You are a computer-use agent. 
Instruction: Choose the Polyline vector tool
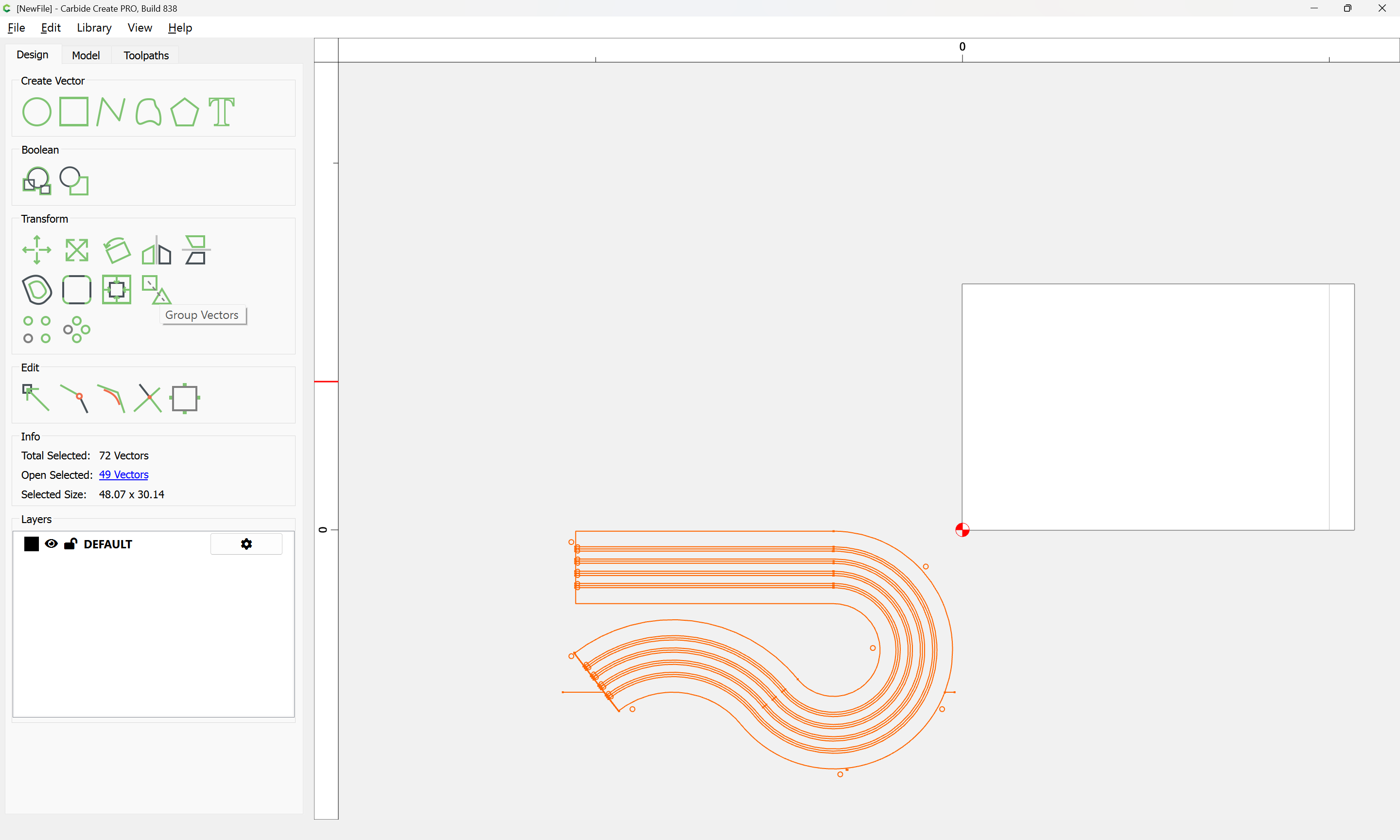point(110,111)
